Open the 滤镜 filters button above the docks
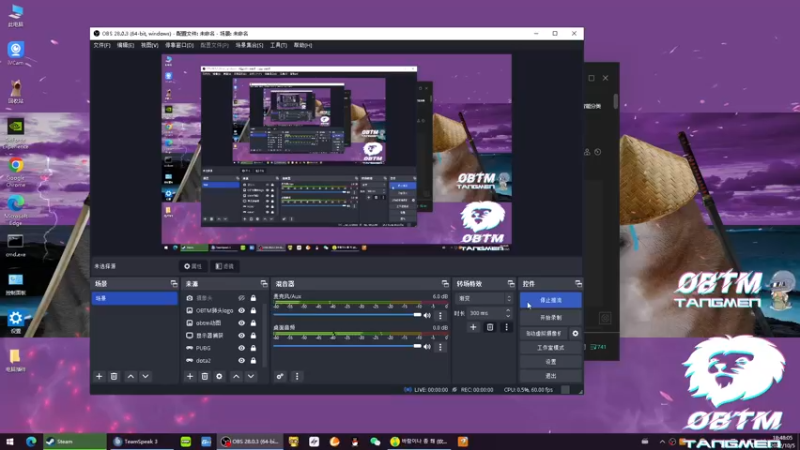Image resolution: width=800 pixels, height=450 pixels. click(224, 266)
